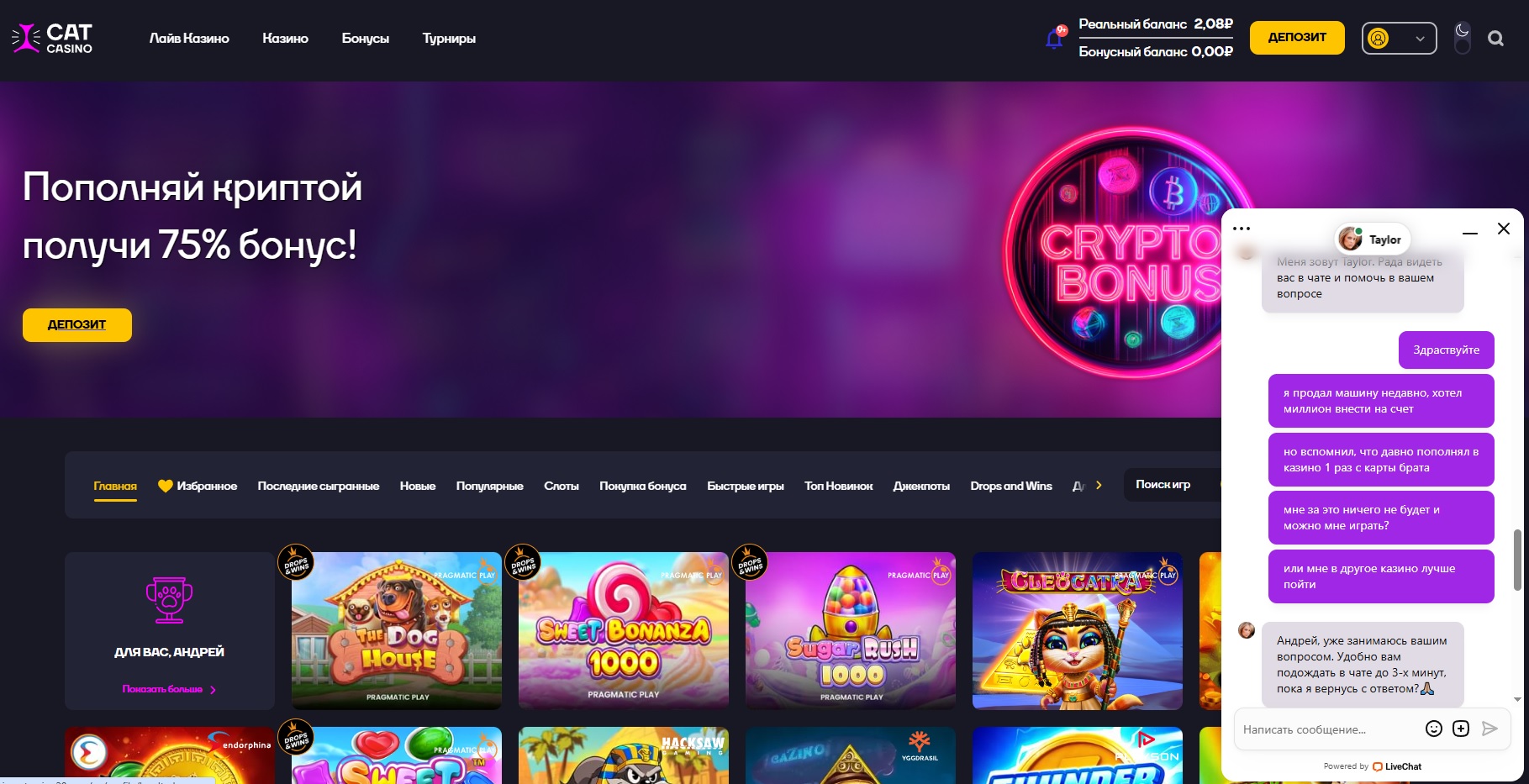Expand game categories with right chevron
Image resolution: width=1529 pixels, height=784 pixels.
[x=1099, y=486]
